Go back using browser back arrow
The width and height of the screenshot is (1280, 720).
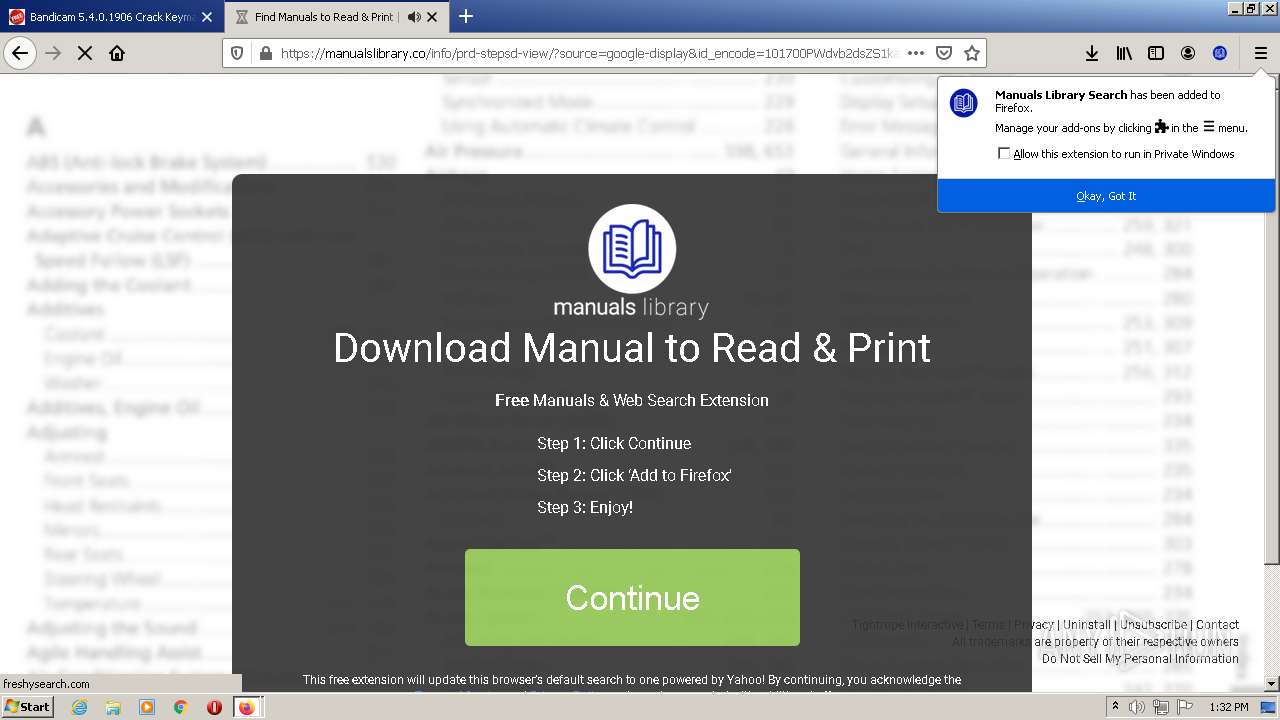click(20, 53)
